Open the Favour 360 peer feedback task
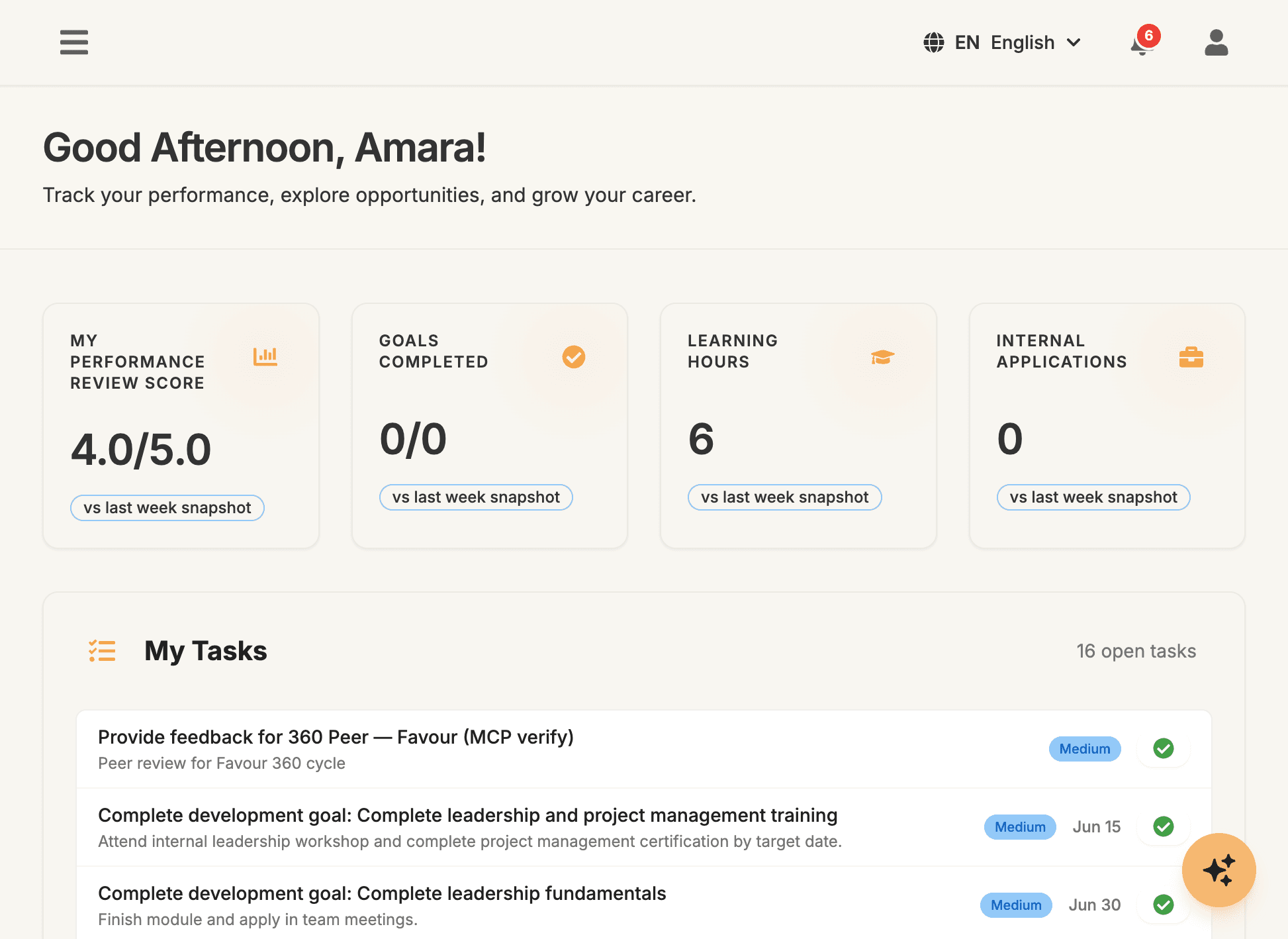This screenshot has width=1288, height=939. (x=336, y=737)
